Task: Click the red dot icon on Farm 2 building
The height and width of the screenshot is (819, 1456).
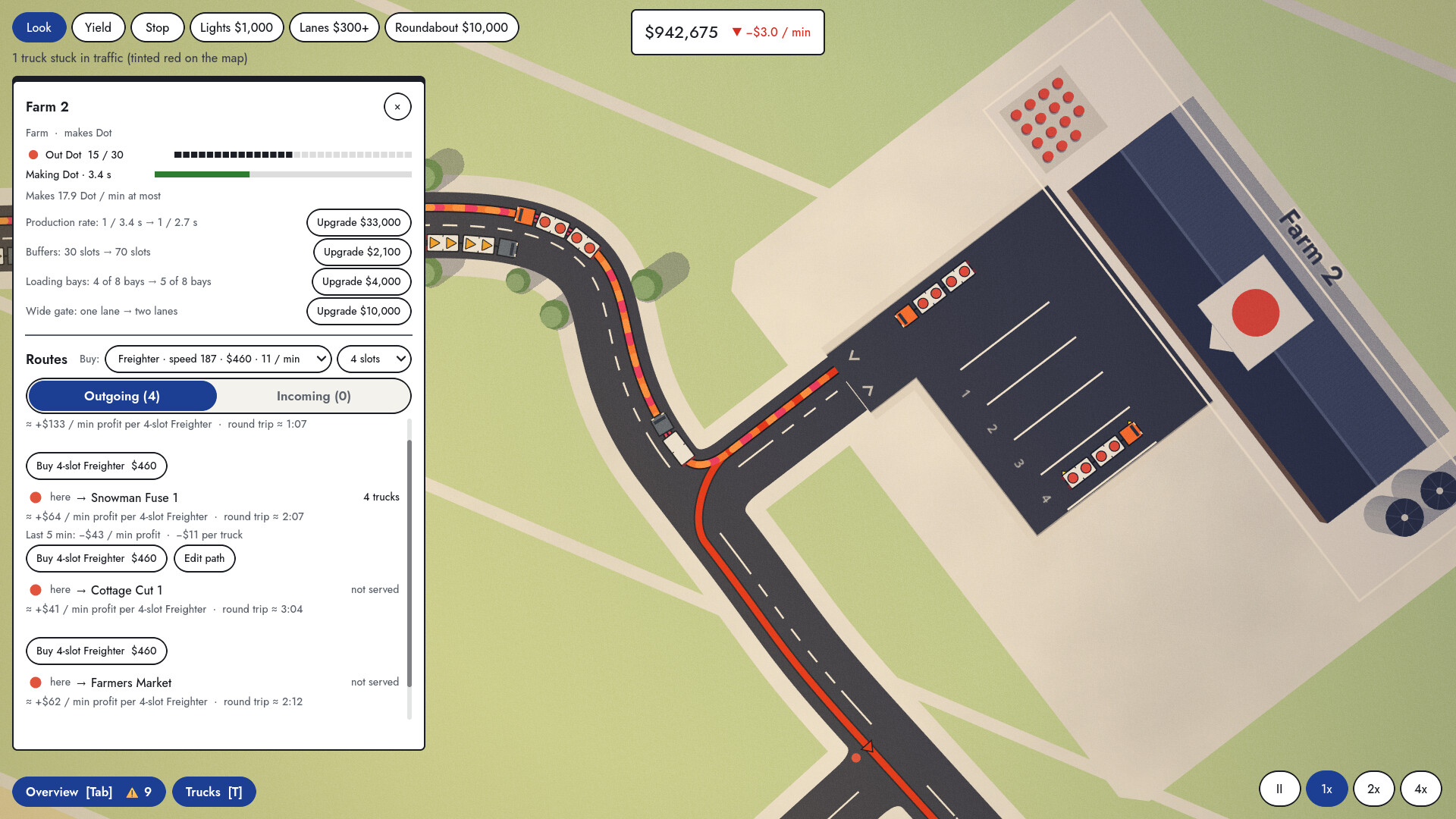Action: (1255, 312)
